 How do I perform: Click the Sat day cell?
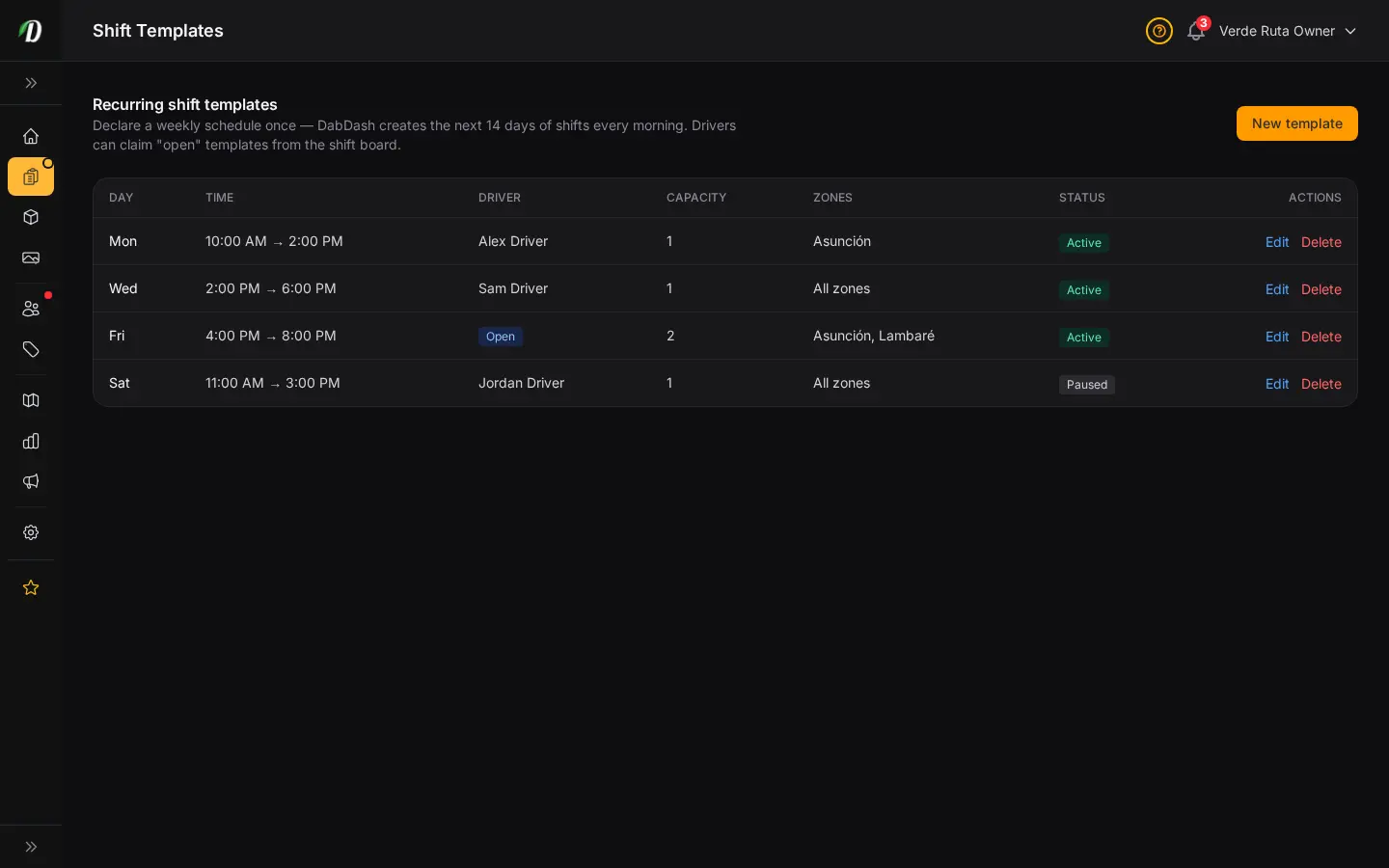pos(120,383)
